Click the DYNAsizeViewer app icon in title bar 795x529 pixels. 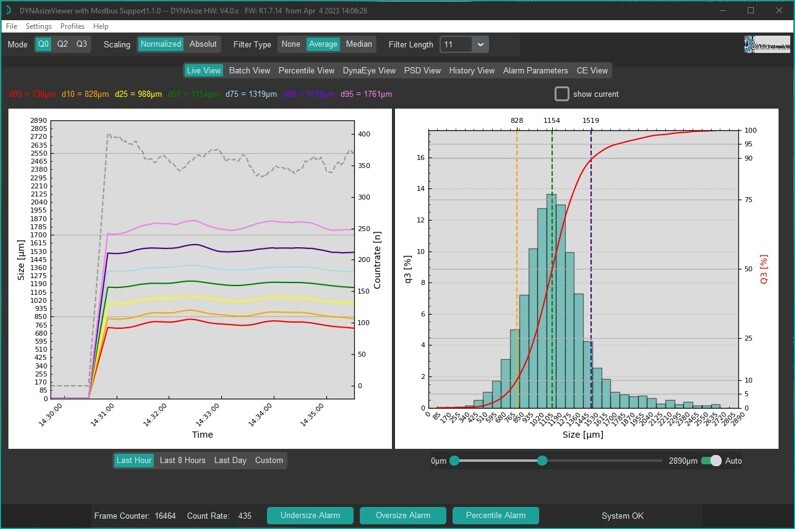[x=8, y=10]
